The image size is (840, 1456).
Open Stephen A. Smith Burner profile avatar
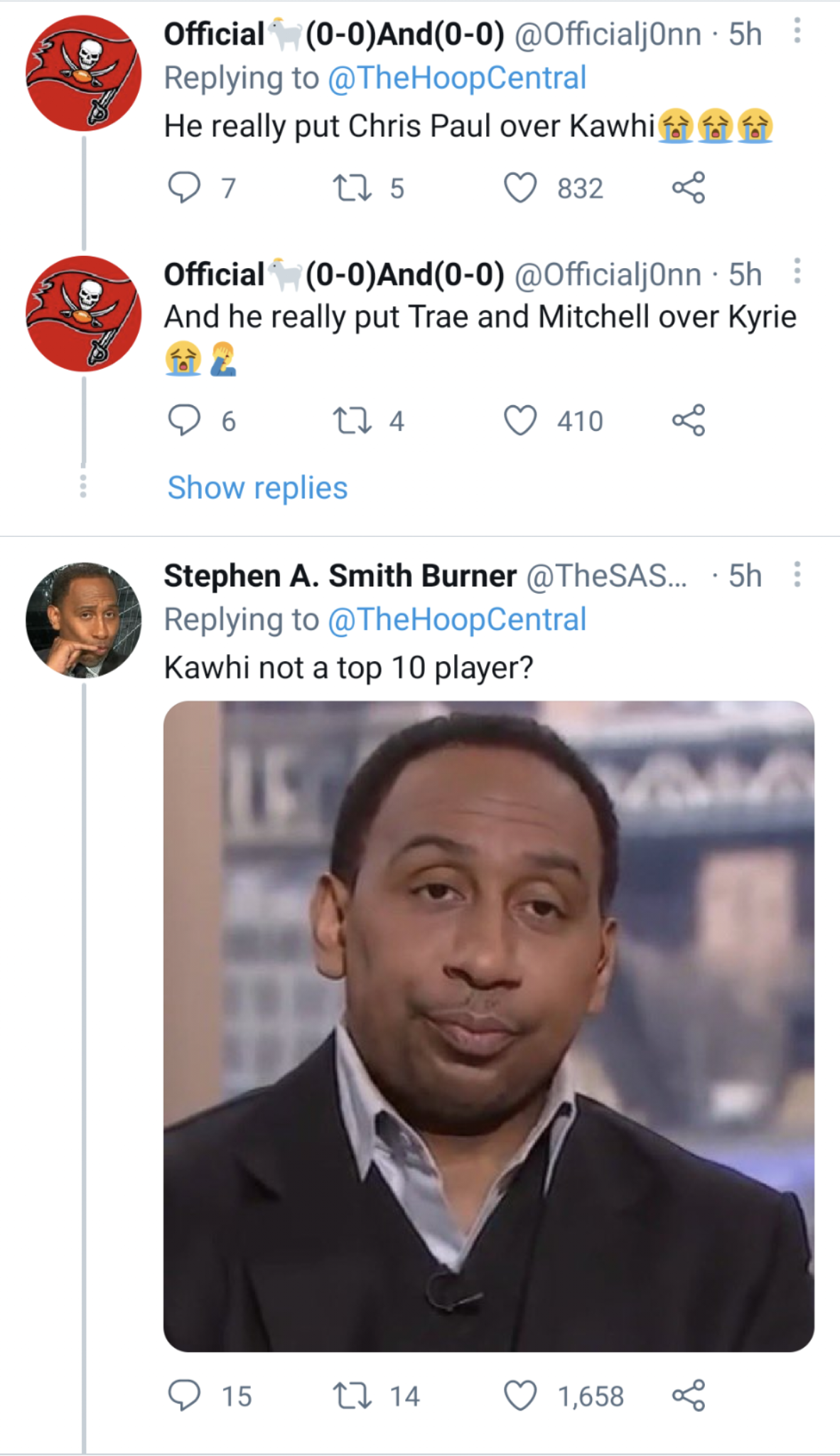pos(84,620)
